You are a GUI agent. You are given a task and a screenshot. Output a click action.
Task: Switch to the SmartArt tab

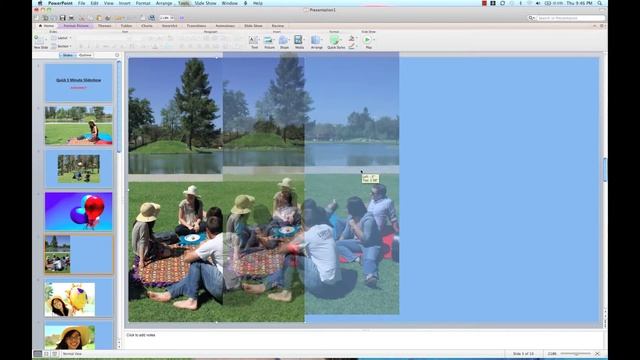[x=169, y=26]
